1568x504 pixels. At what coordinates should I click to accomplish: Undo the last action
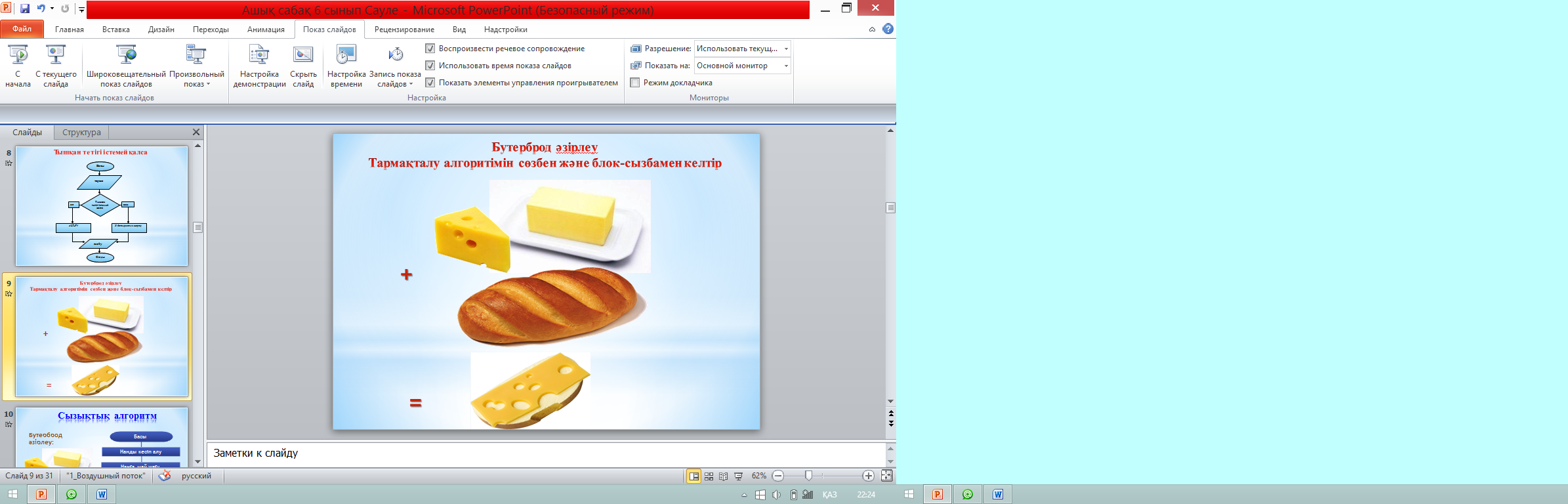[x=41, y=9]
